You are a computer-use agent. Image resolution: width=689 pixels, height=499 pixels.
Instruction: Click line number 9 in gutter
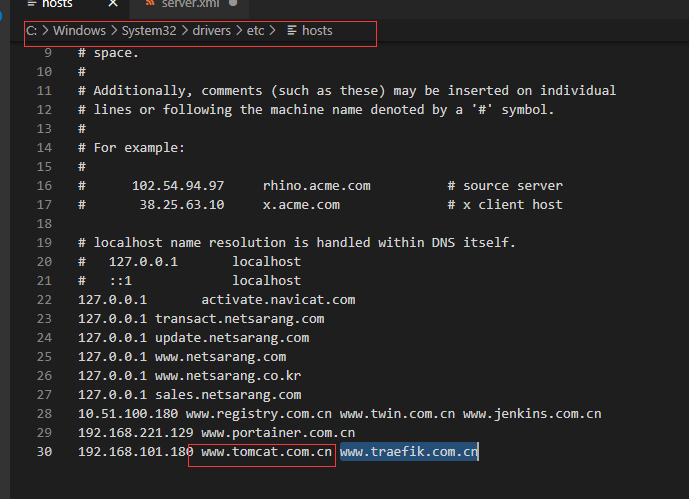pos(48,53)
